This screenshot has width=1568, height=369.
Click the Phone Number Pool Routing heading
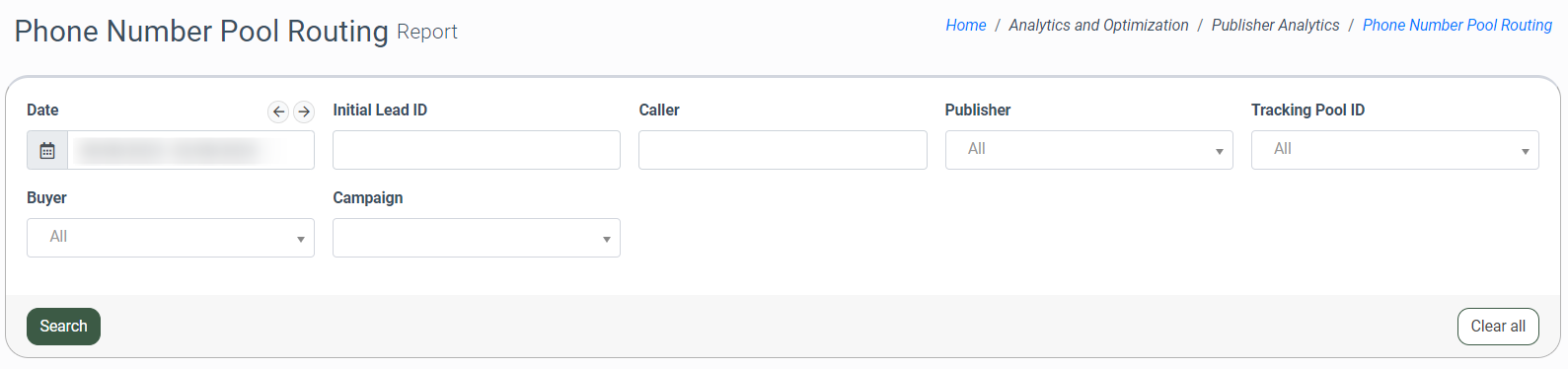(201, 32)
